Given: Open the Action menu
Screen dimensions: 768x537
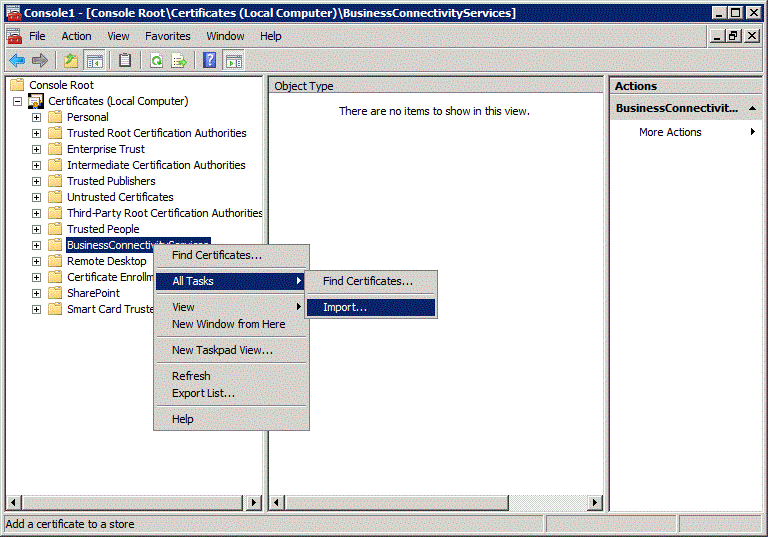Looking at the screenshot, I should [76, 36].
